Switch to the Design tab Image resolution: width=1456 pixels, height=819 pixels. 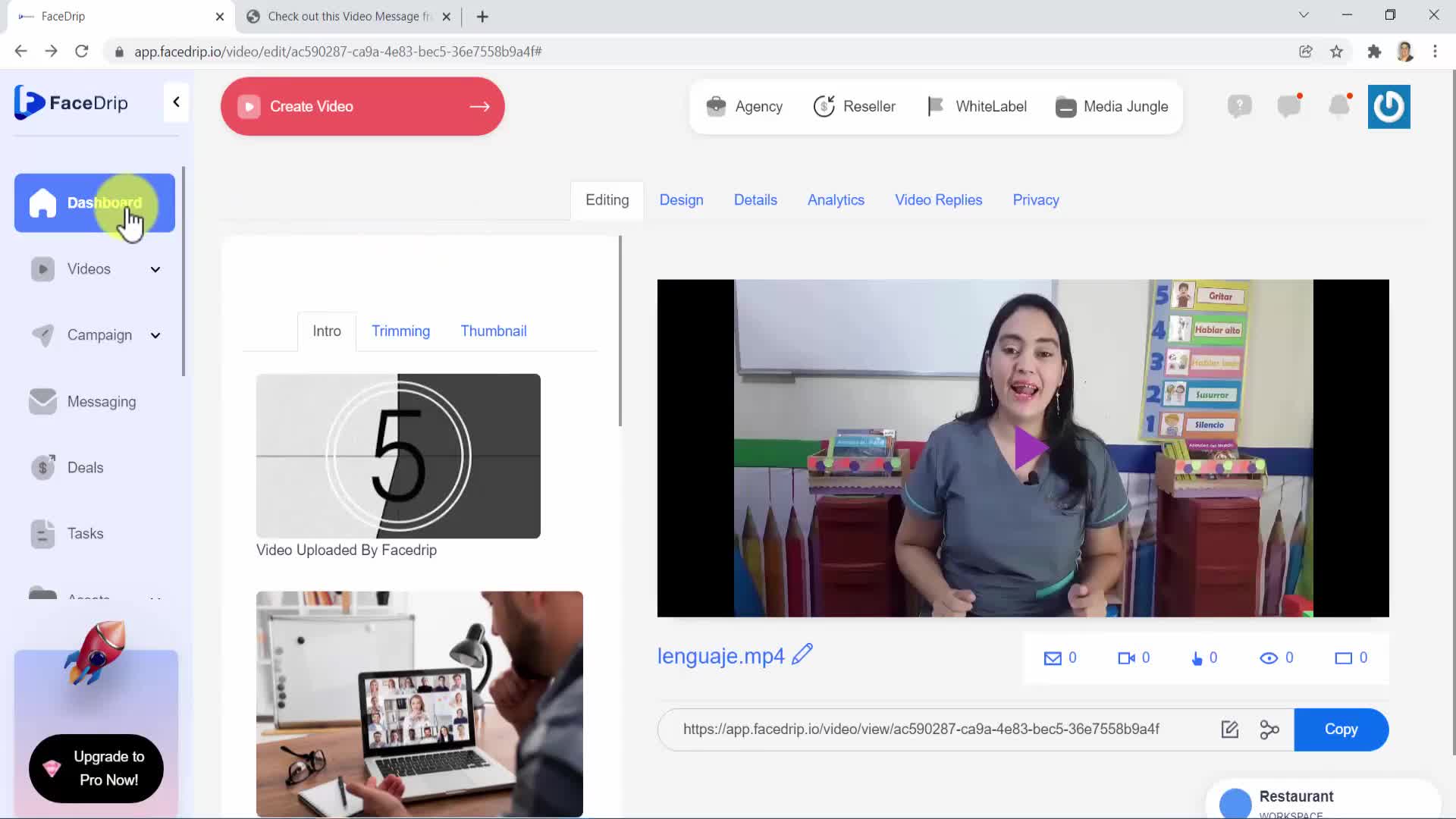(681, 200)
